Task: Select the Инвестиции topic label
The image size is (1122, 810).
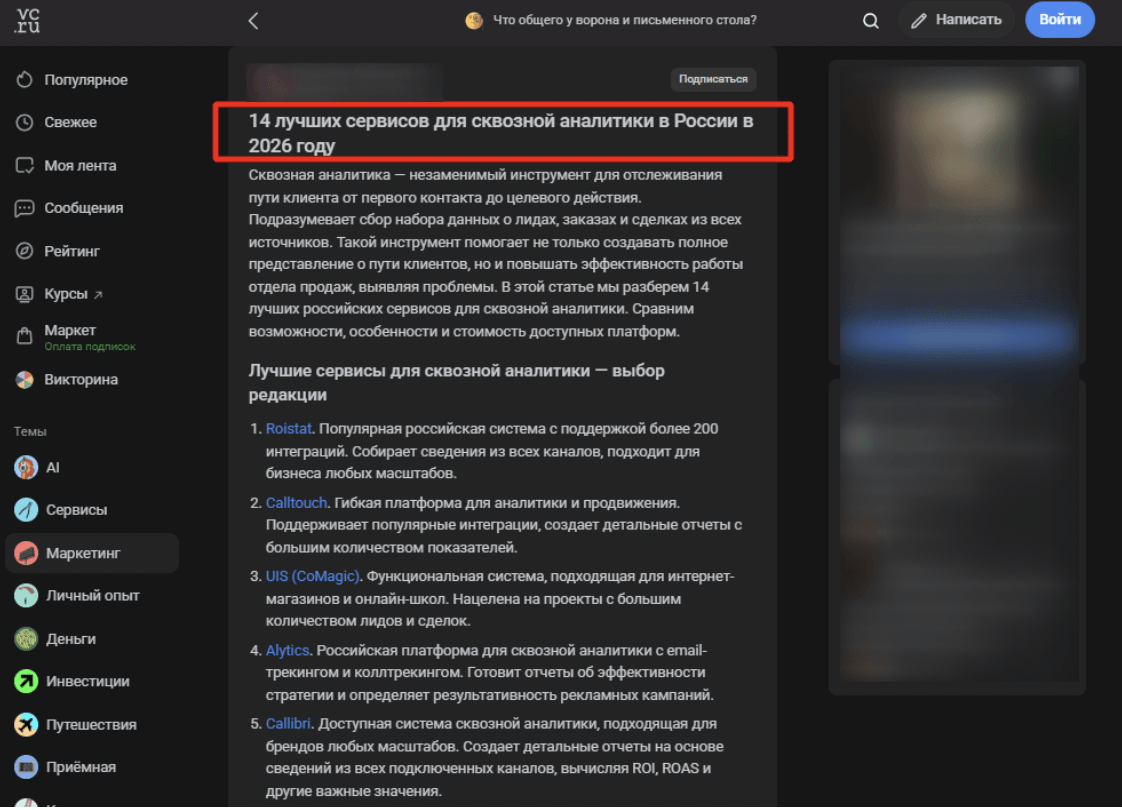Action: click(x=88, y=681)
